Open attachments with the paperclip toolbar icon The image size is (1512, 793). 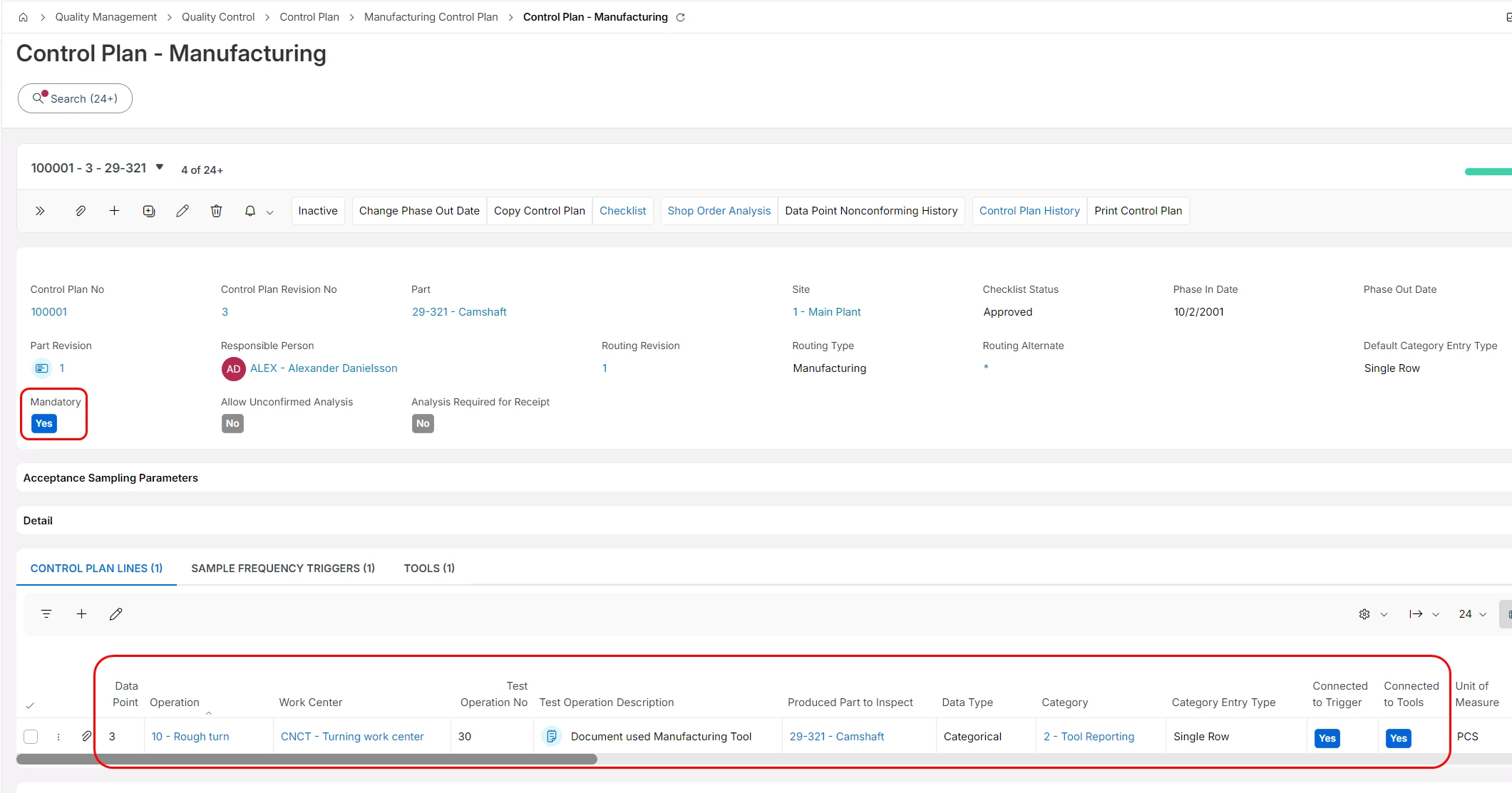(81, 211)
